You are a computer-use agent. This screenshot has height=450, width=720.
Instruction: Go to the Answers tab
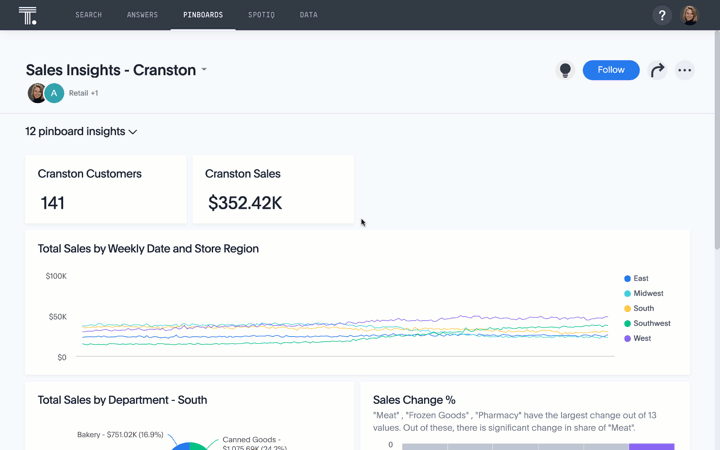[142, 15]
